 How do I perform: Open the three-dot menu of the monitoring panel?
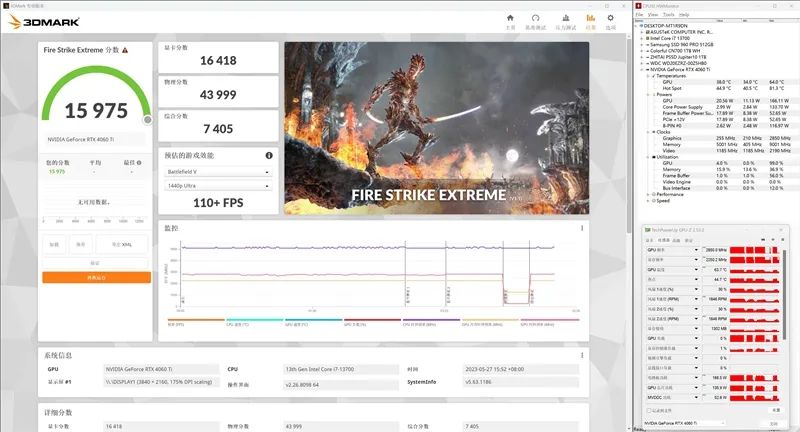tap(582, 228)
